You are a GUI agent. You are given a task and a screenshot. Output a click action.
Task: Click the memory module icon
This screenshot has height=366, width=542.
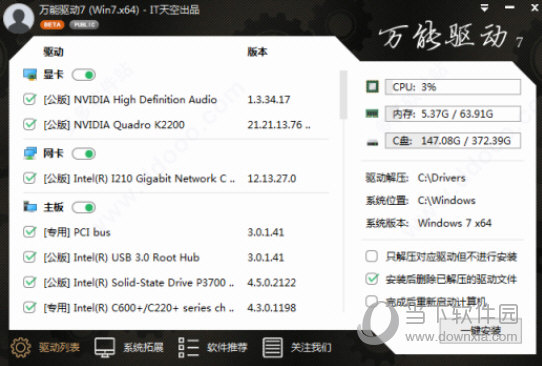(x=372, y=113)
